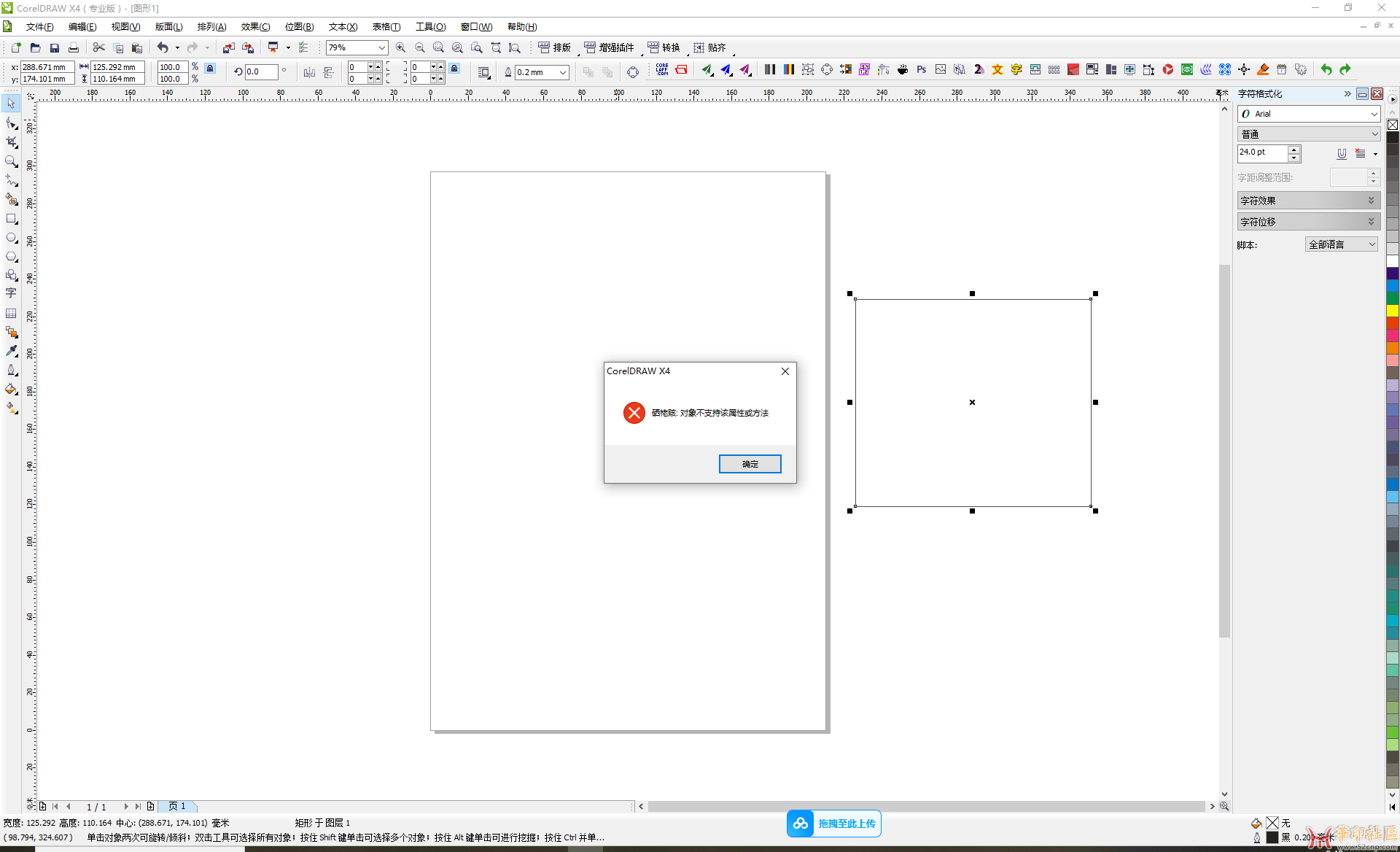Click the Print icon
The image size is (1400, 852).
73,47
